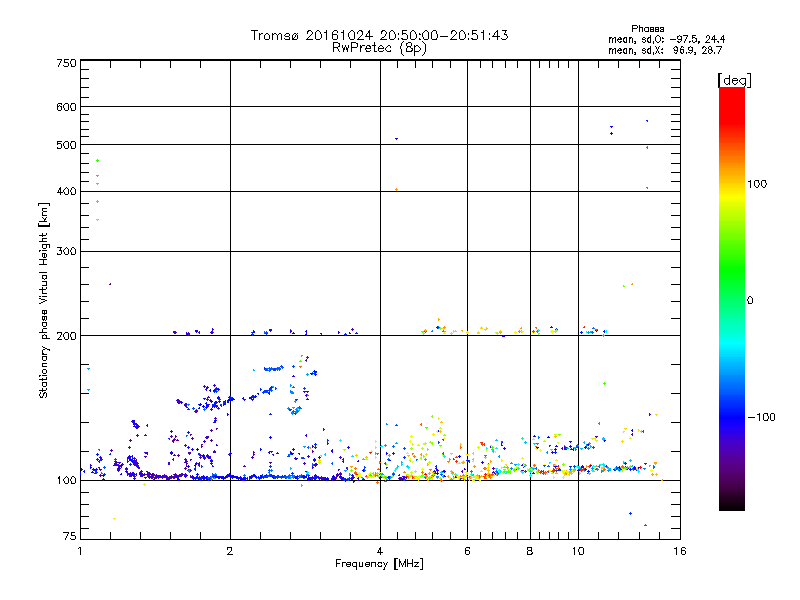Click the '10' frequency axis label
Screen dimensions: 800x600
(578, 551)
